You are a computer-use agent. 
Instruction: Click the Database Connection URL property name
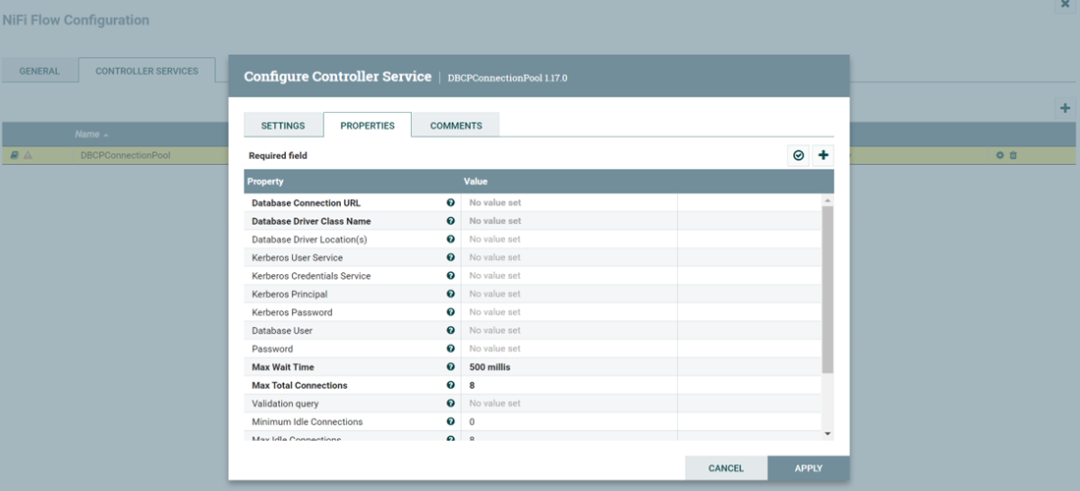click(x=306, y=203)
